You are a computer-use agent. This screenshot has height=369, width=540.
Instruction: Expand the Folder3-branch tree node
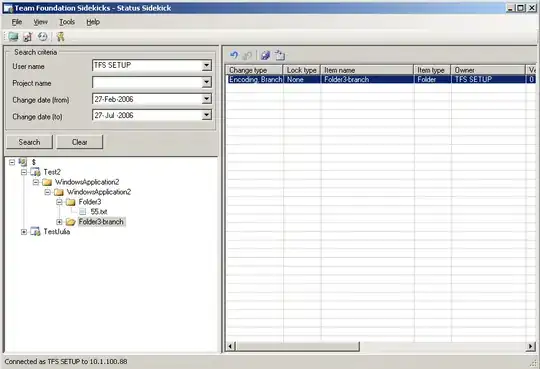point(59,222)
